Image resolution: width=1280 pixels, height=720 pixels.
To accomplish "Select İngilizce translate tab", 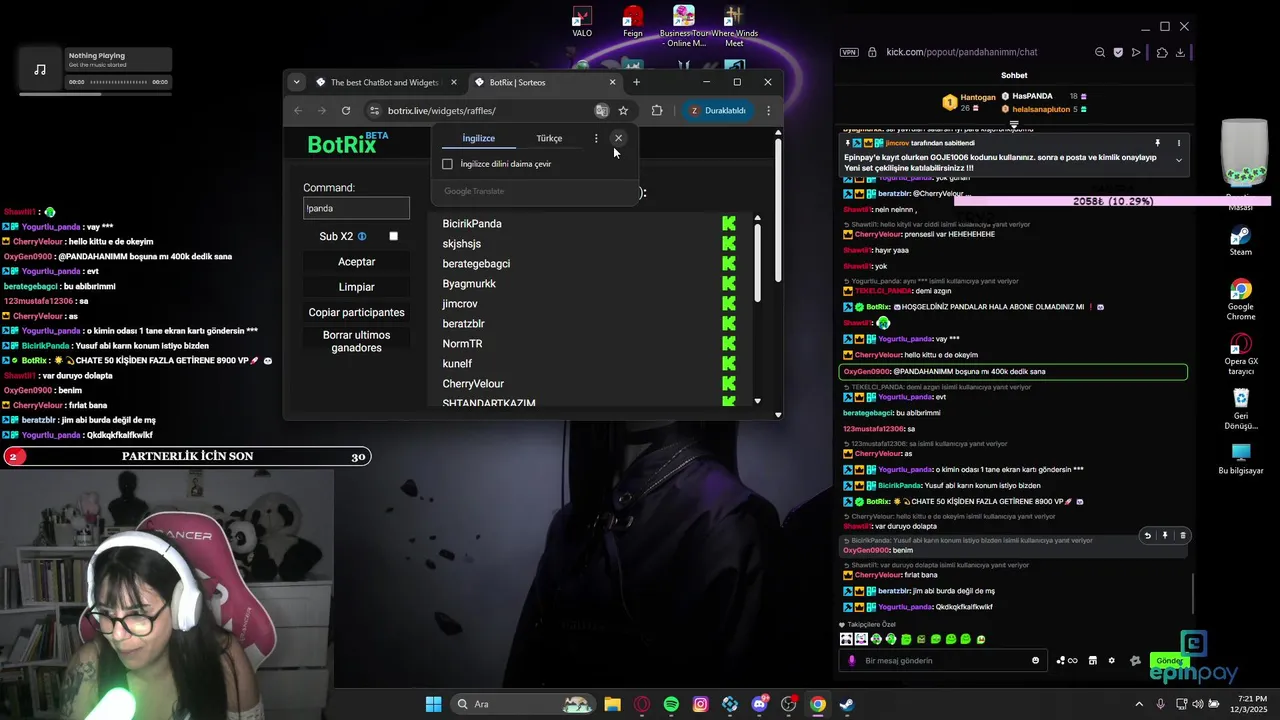I will tap(478, 139).
